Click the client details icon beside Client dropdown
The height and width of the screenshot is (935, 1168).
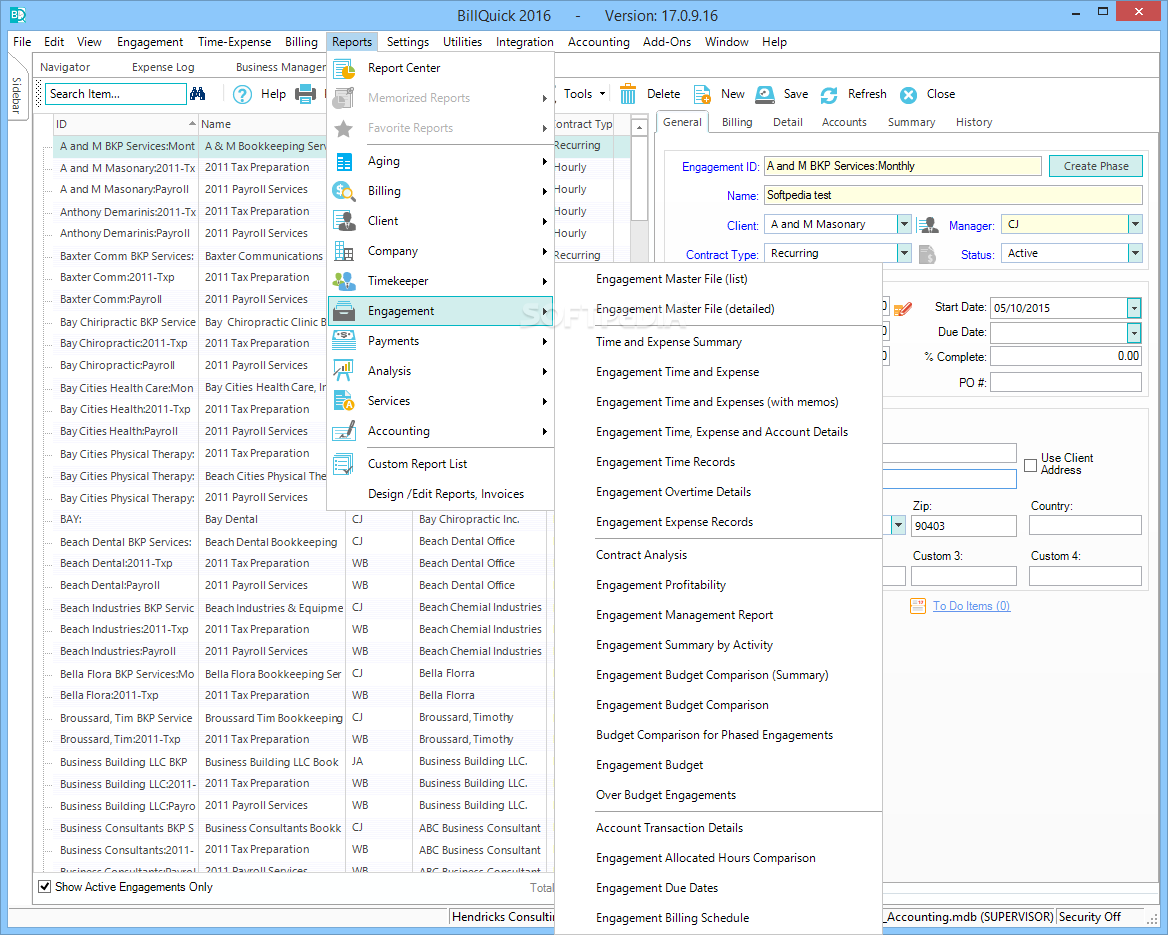point(927,225)
